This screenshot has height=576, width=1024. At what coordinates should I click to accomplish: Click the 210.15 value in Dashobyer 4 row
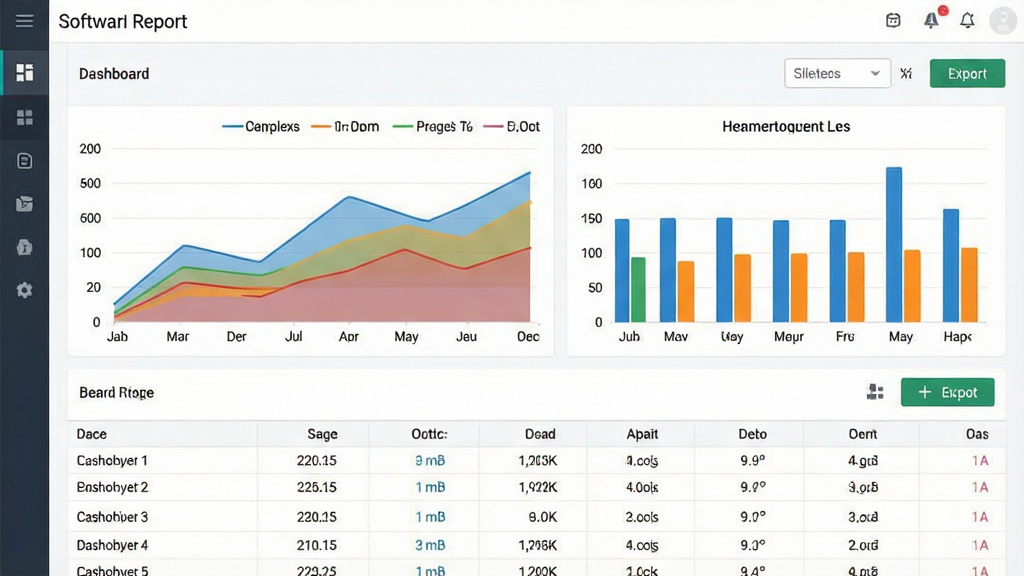coord(317,545)
